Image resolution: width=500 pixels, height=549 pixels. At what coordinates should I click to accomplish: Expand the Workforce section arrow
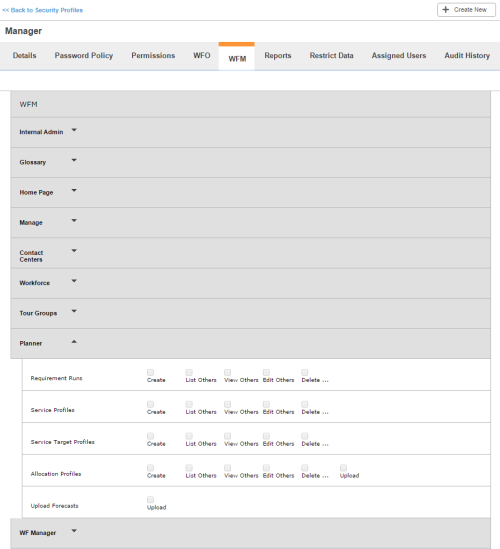click(x=74, y=281)
